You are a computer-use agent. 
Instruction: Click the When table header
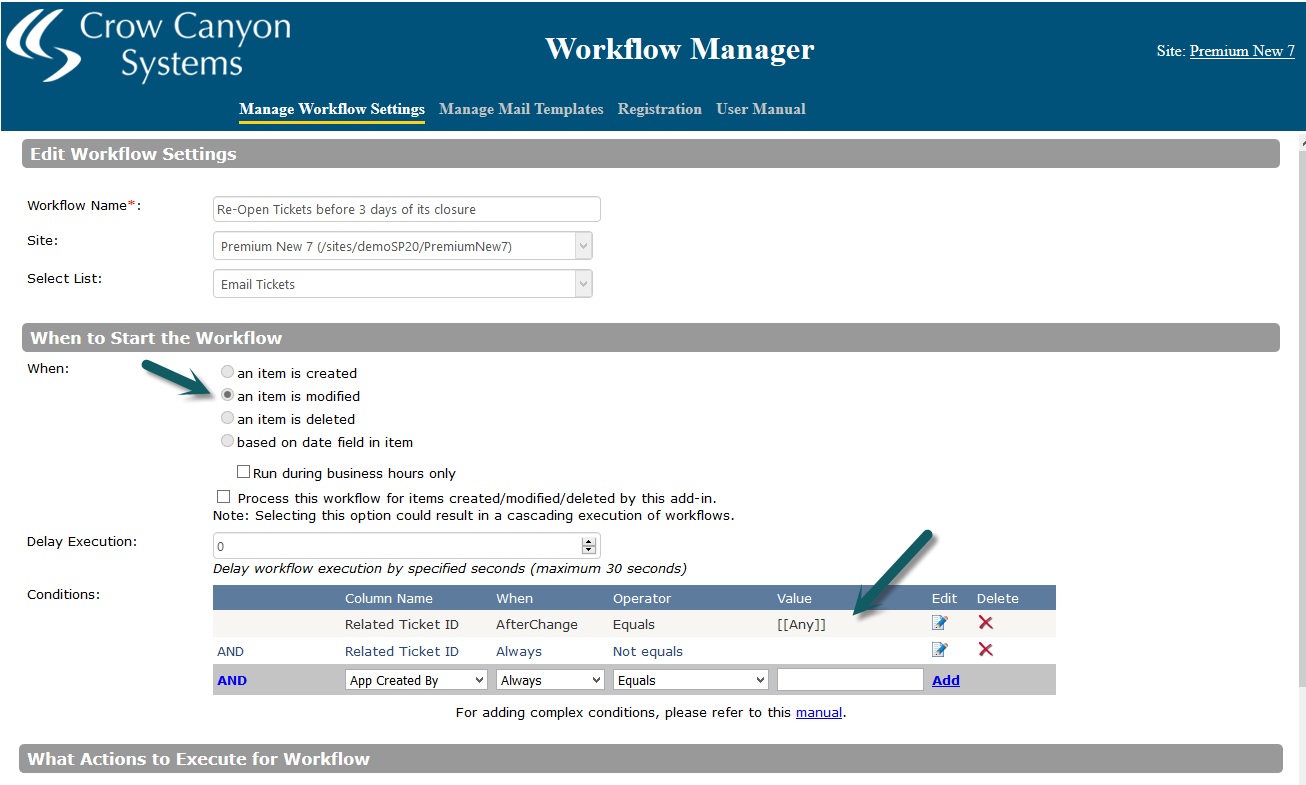point(515,598)
